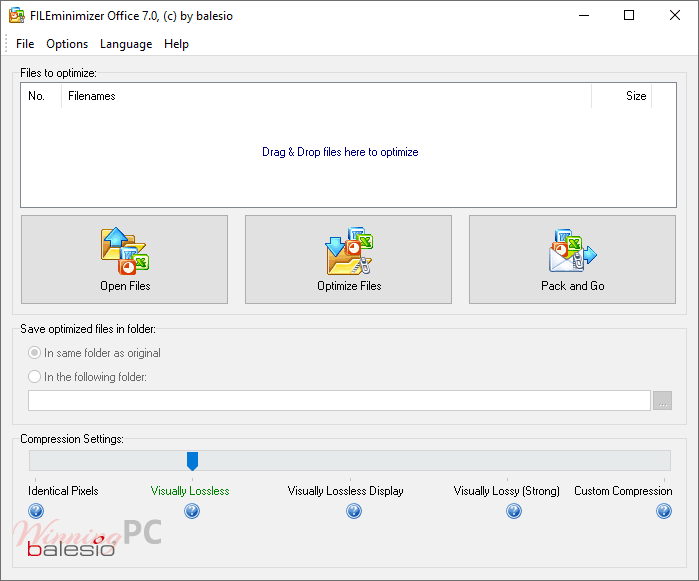The image size is (699, 581).
Task: Open help for Visually Lossless setting
Action: coord(192,511)
